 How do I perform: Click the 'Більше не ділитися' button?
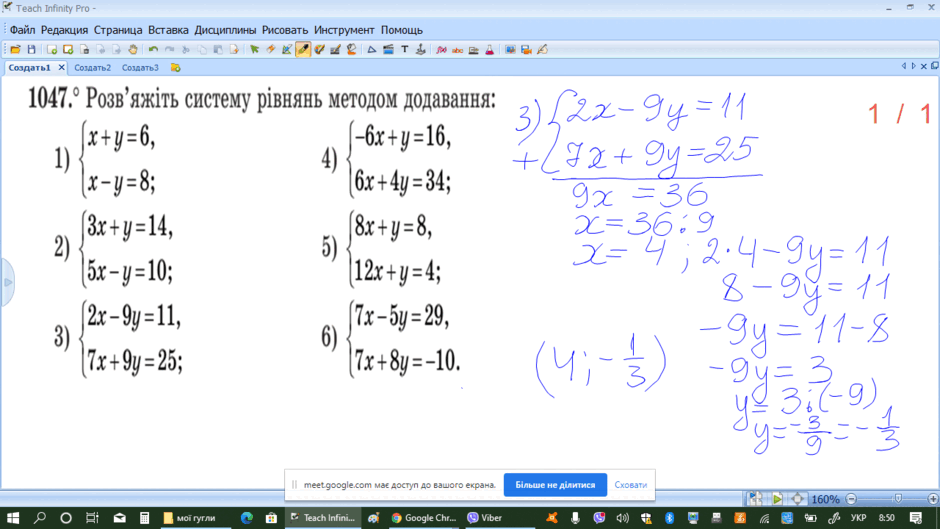pos(555,485)
